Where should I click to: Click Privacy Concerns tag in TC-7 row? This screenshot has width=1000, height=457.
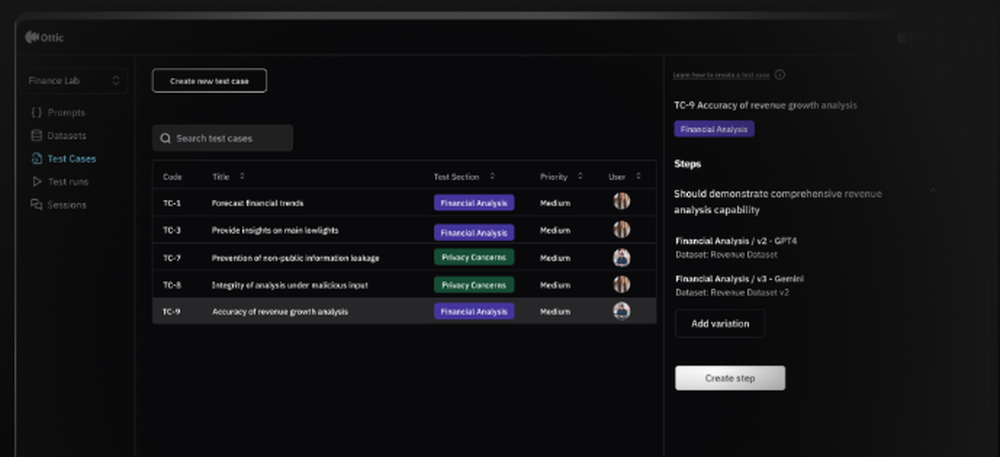[x=474, y=258]
